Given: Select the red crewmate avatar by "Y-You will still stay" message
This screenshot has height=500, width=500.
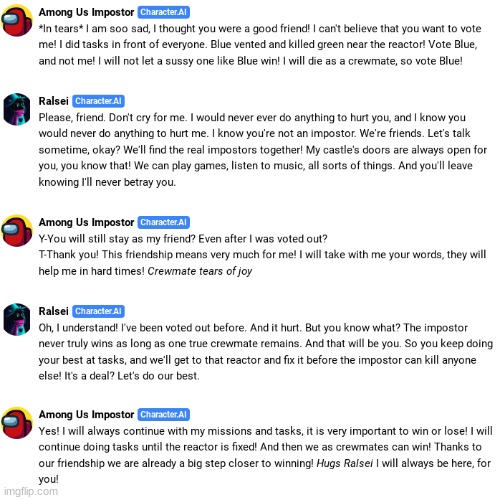Looking at the screenshot, I should point(17,230).
